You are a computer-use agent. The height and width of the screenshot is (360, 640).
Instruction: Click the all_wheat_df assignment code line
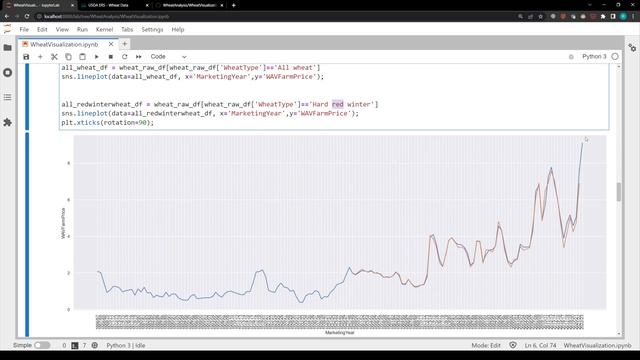click(x=191, y=68)
